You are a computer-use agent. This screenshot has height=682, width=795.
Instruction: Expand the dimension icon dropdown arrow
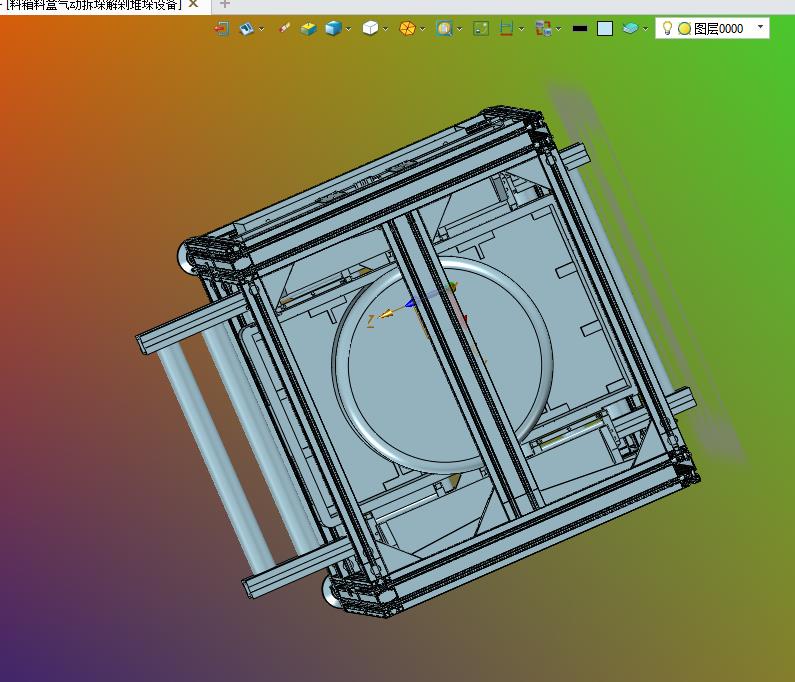[x=521, y=29]
